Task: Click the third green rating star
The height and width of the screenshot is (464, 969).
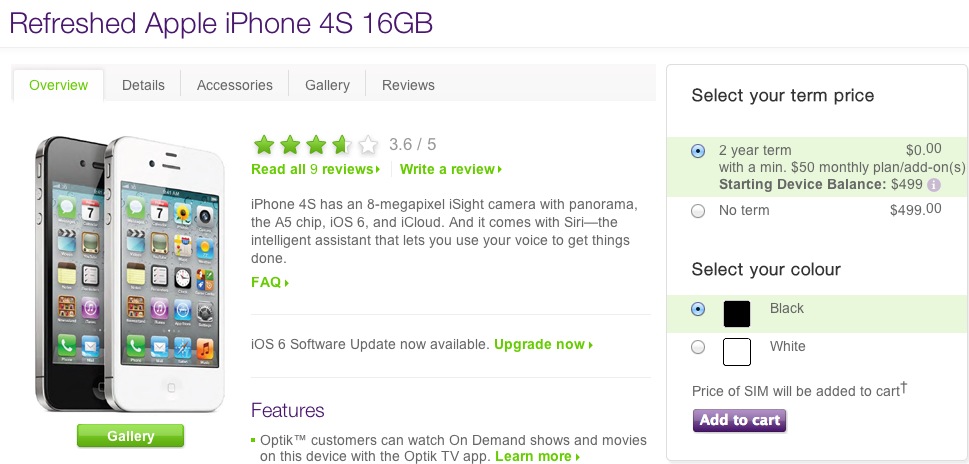Action: 316,145
